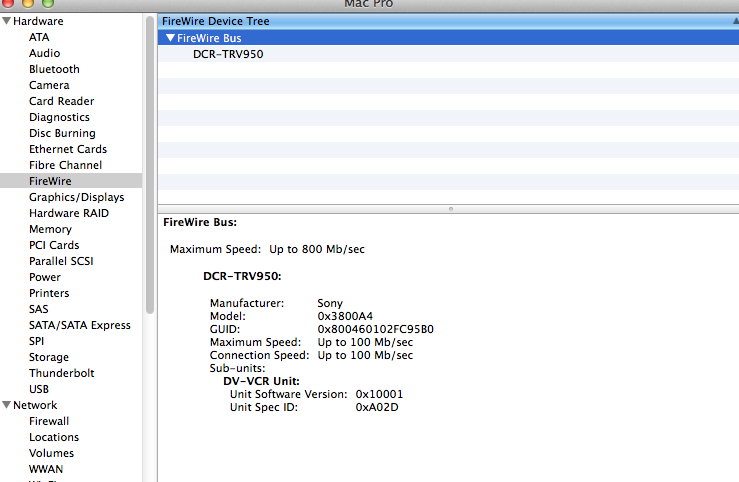Viewport: 739px width, 482px height.
Task: Click the Unit Spec ID value 0xA02D
Action: [377, 408]
